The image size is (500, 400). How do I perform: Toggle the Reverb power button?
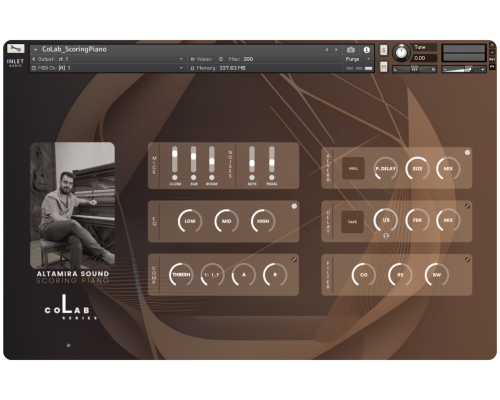(x=467, y=152)
